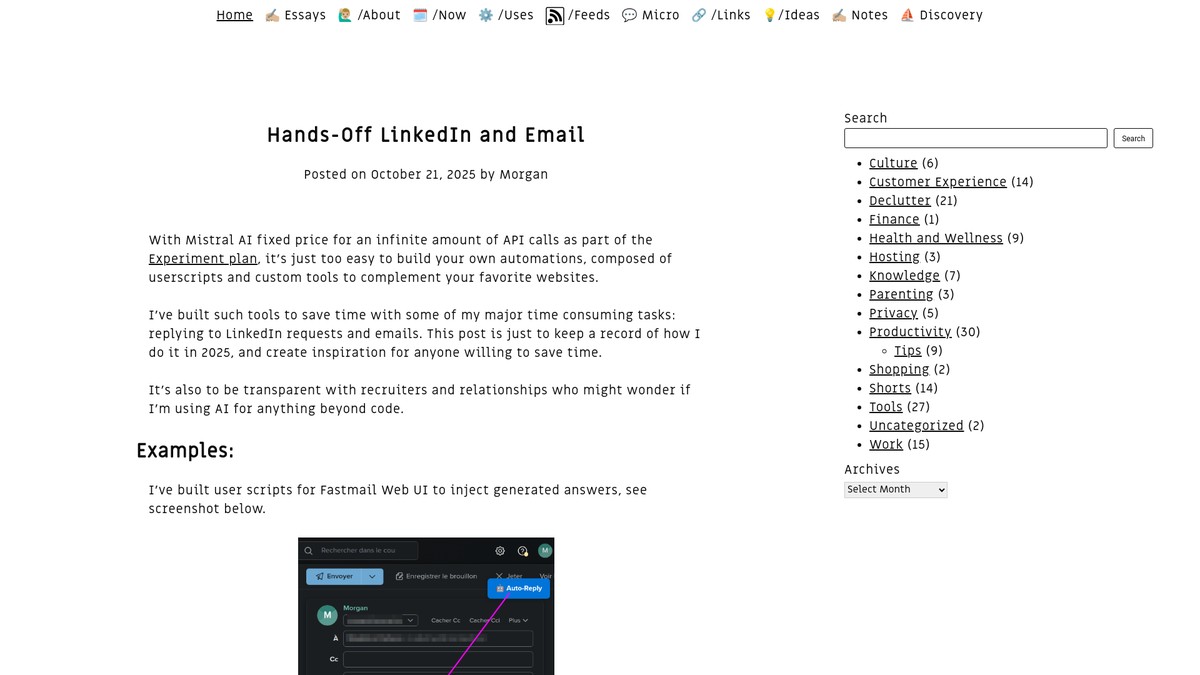Click the writing-hand icon beside Essays
The image size is (1200, 675).
(x=272, y=15)
